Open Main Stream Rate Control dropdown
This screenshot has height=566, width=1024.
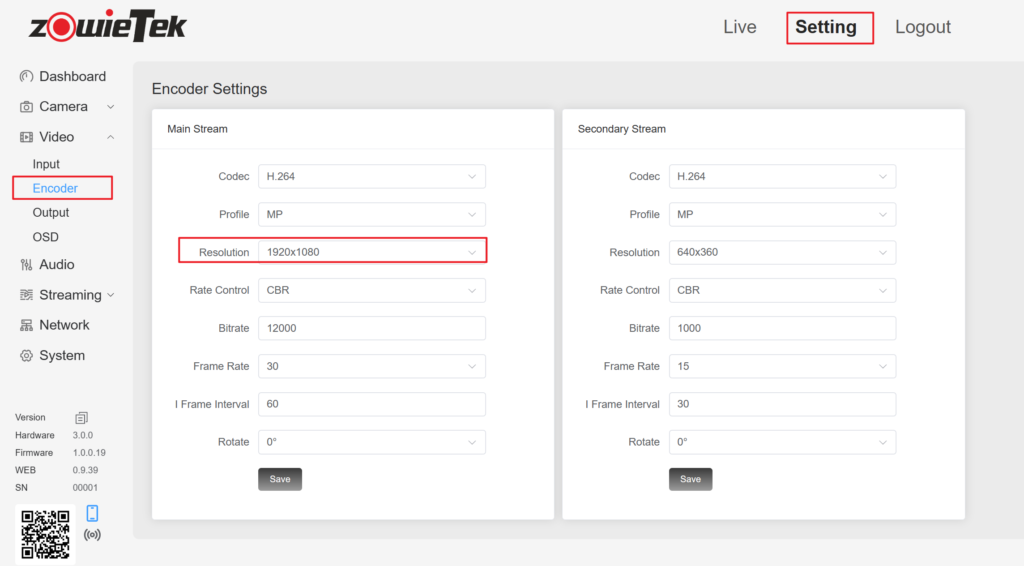coord(371,290)
